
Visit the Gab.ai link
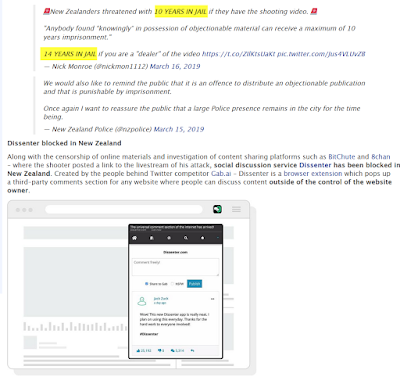pyautogui.click(x=221, y=174)
